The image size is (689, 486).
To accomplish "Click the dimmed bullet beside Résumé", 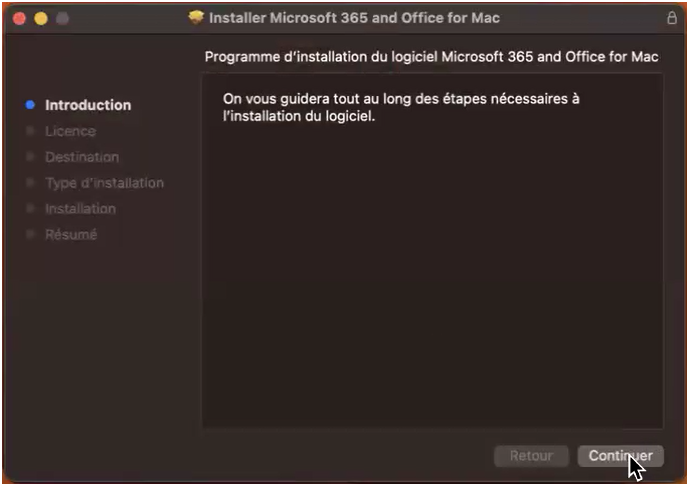I will coord(30,235).
